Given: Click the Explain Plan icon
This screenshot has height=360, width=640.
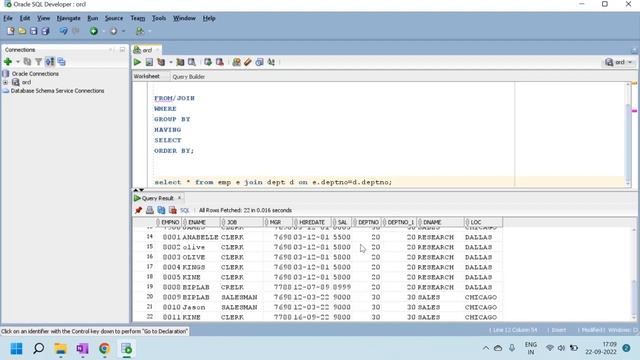Looking at the screenshot, I should (161, 62).
